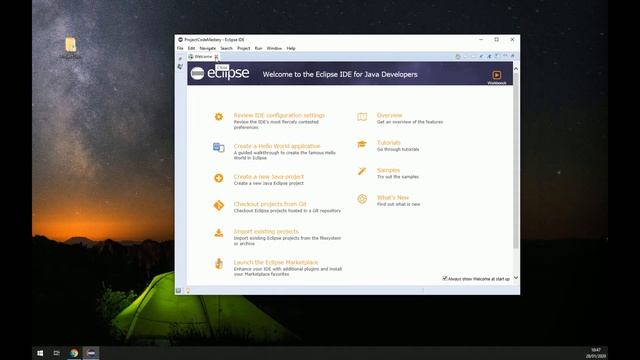Screen dimensions: 640x360
Task: Open the Package Explorer icon in left trim bar
Action: pos(180,67)
